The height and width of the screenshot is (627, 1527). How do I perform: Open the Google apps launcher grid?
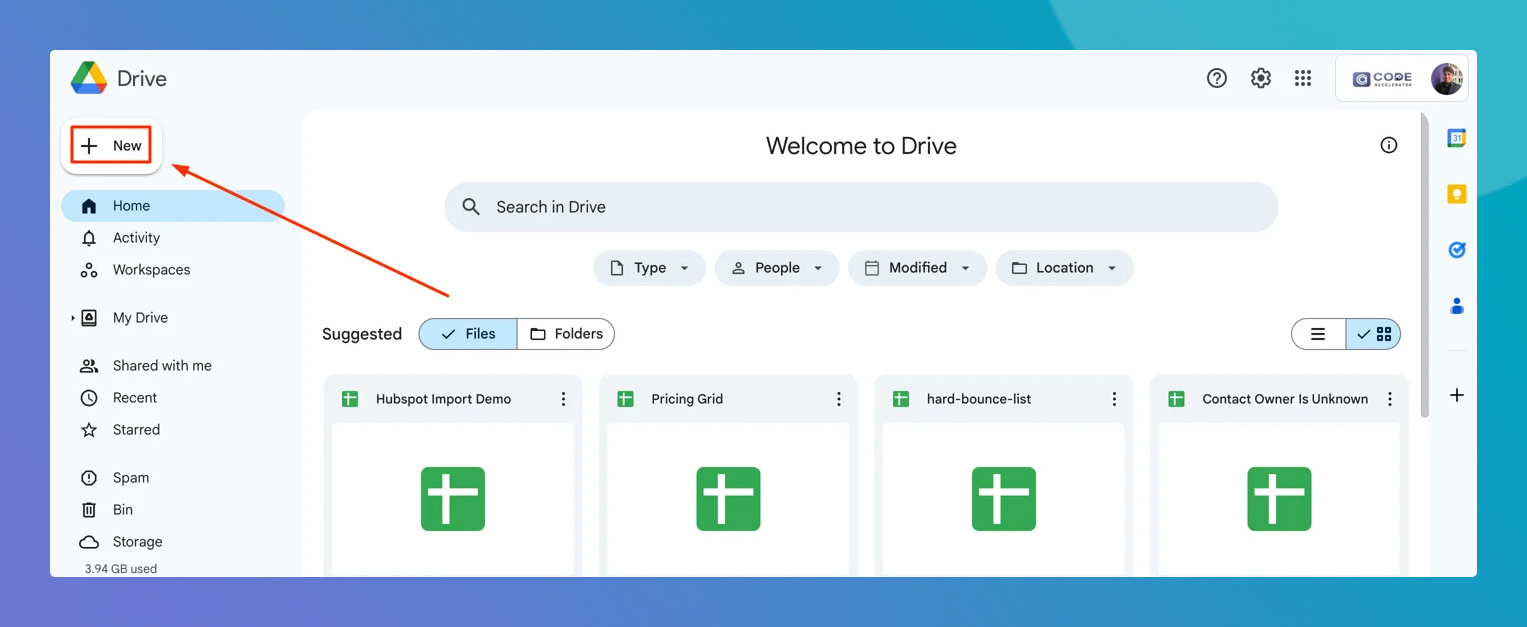tap(1303, 77)
